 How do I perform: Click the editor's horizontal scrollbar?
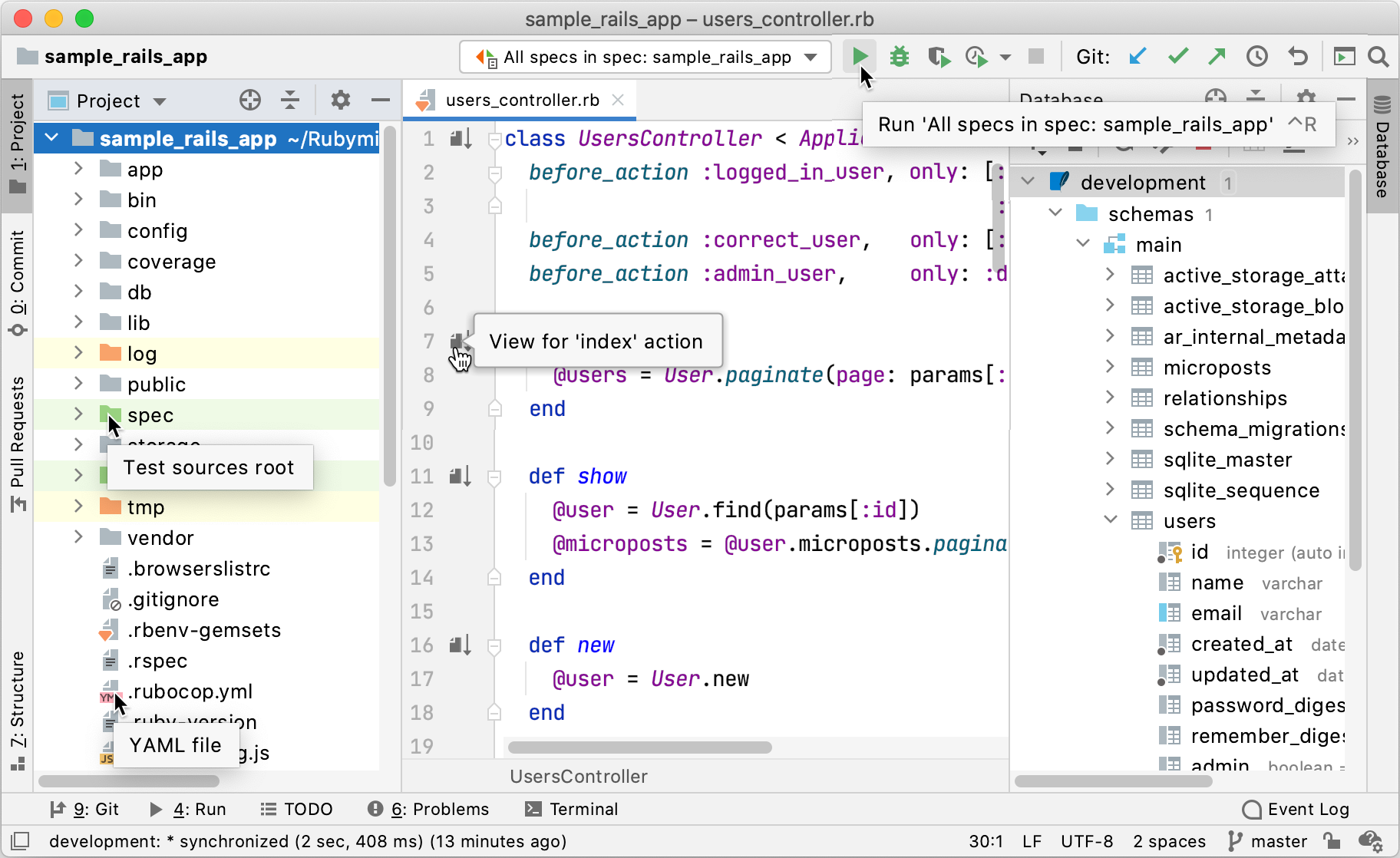pyautogui.click(x=639, y=747)
